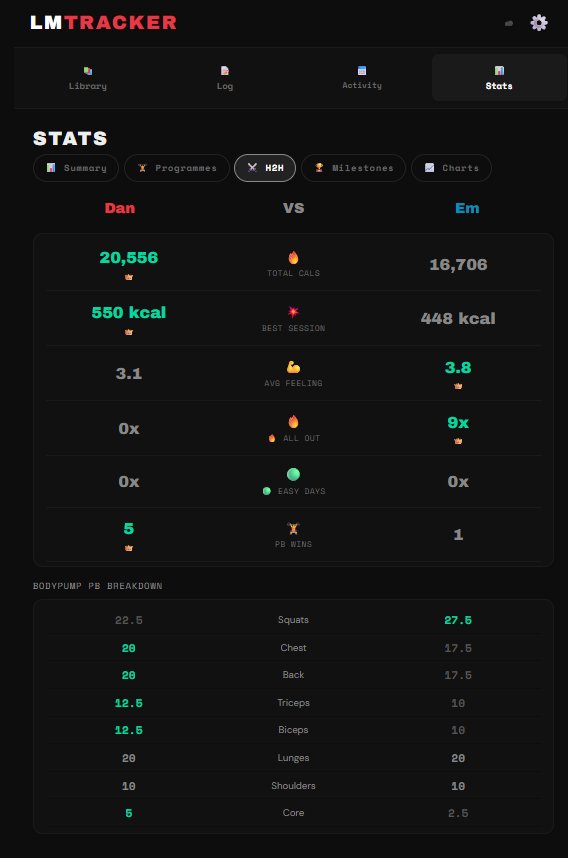Switch to the Library tab
568x858 pixels.
88,78
